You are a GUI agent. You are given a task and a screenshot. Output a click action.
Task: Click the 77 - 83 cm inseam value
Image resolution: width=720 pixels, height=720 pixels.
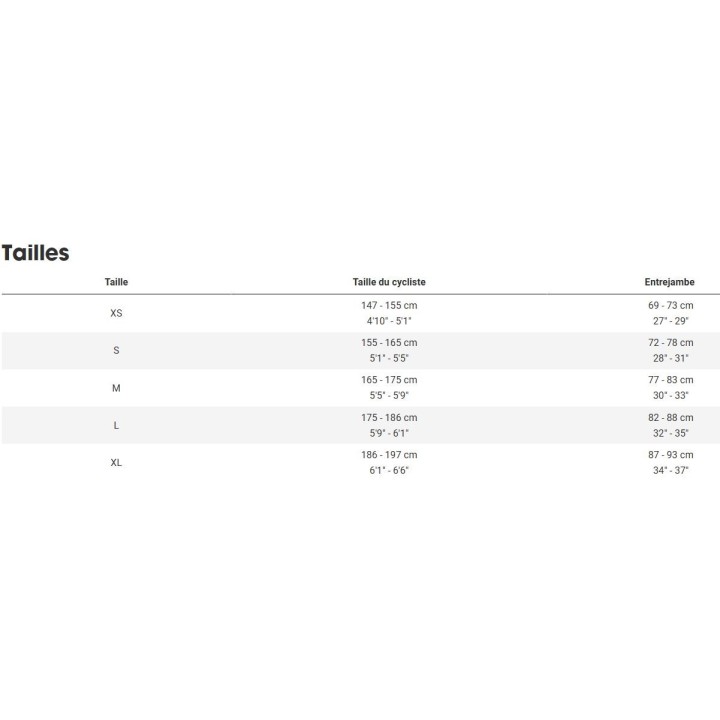(x=669, y=380)
